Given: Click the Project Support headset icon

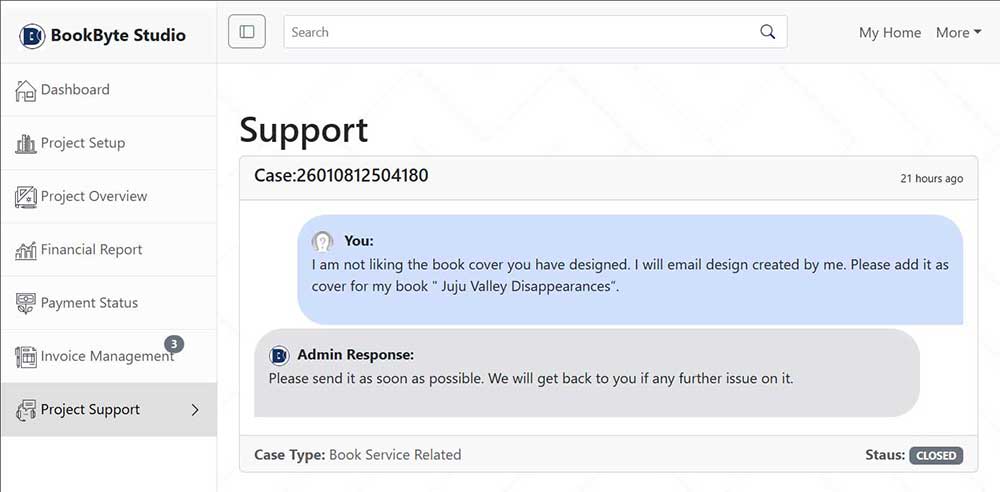Looking at the screenshot, I should coord(26,410).
